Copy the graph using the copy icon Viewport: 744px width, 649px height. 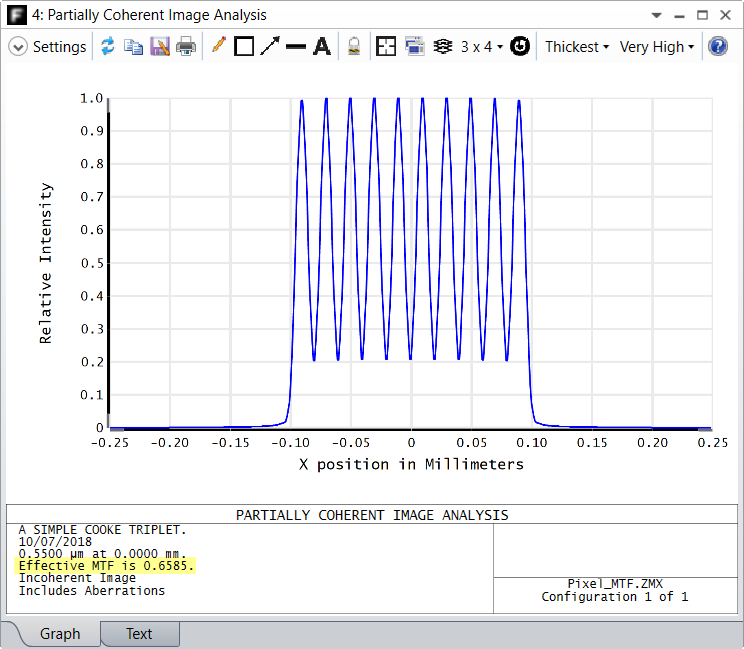[133, 46]
